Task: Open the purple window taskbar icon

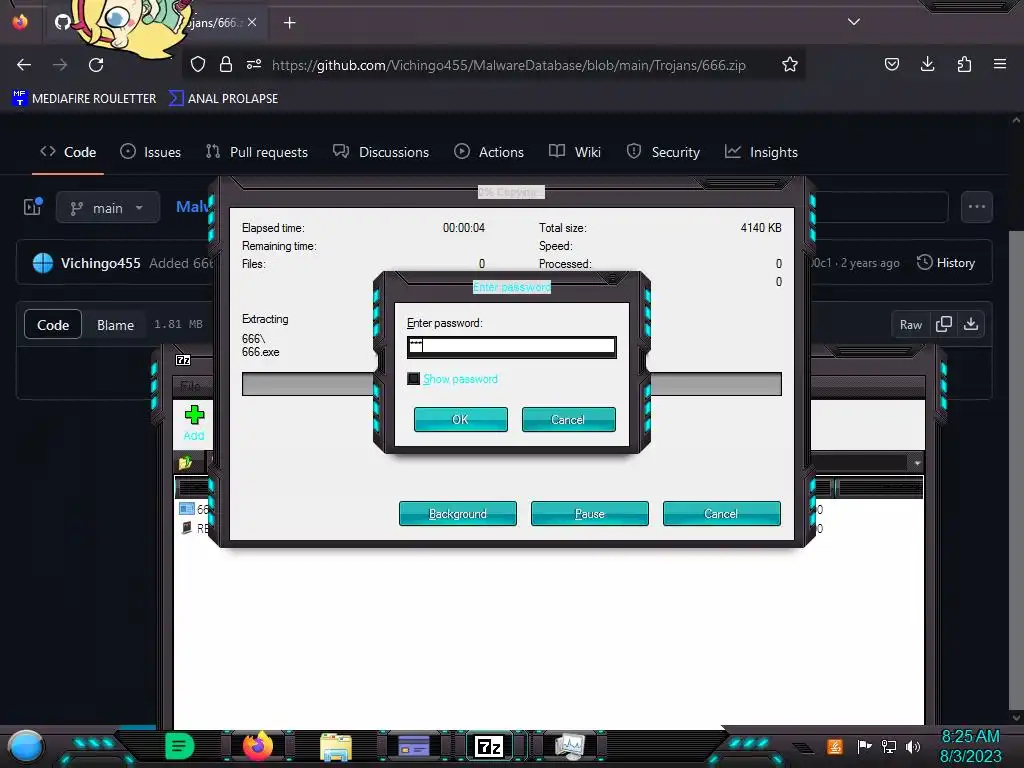Action: (414, 746)
